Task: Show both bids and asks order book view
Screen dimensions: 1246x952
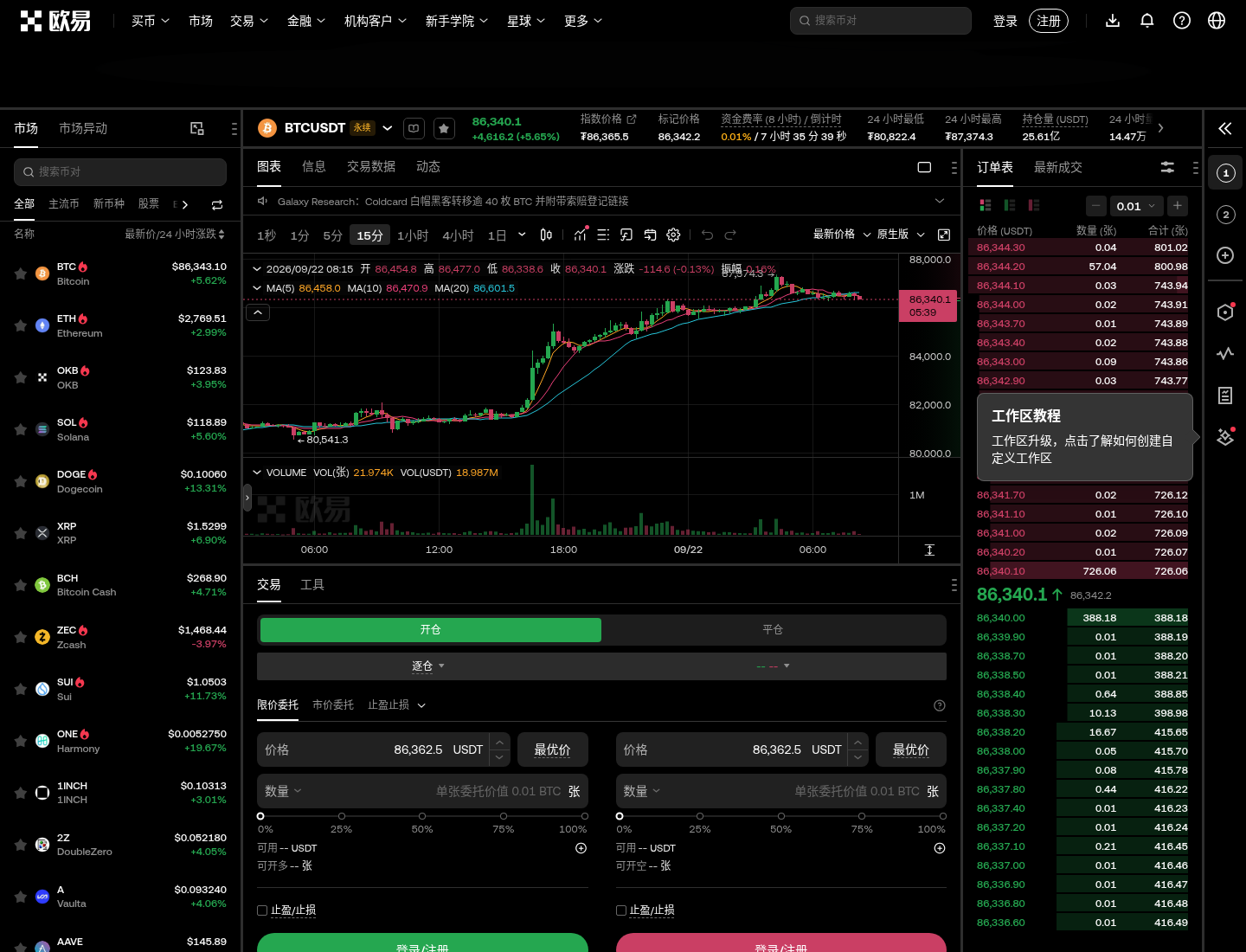Action: [x=985, y=205]
